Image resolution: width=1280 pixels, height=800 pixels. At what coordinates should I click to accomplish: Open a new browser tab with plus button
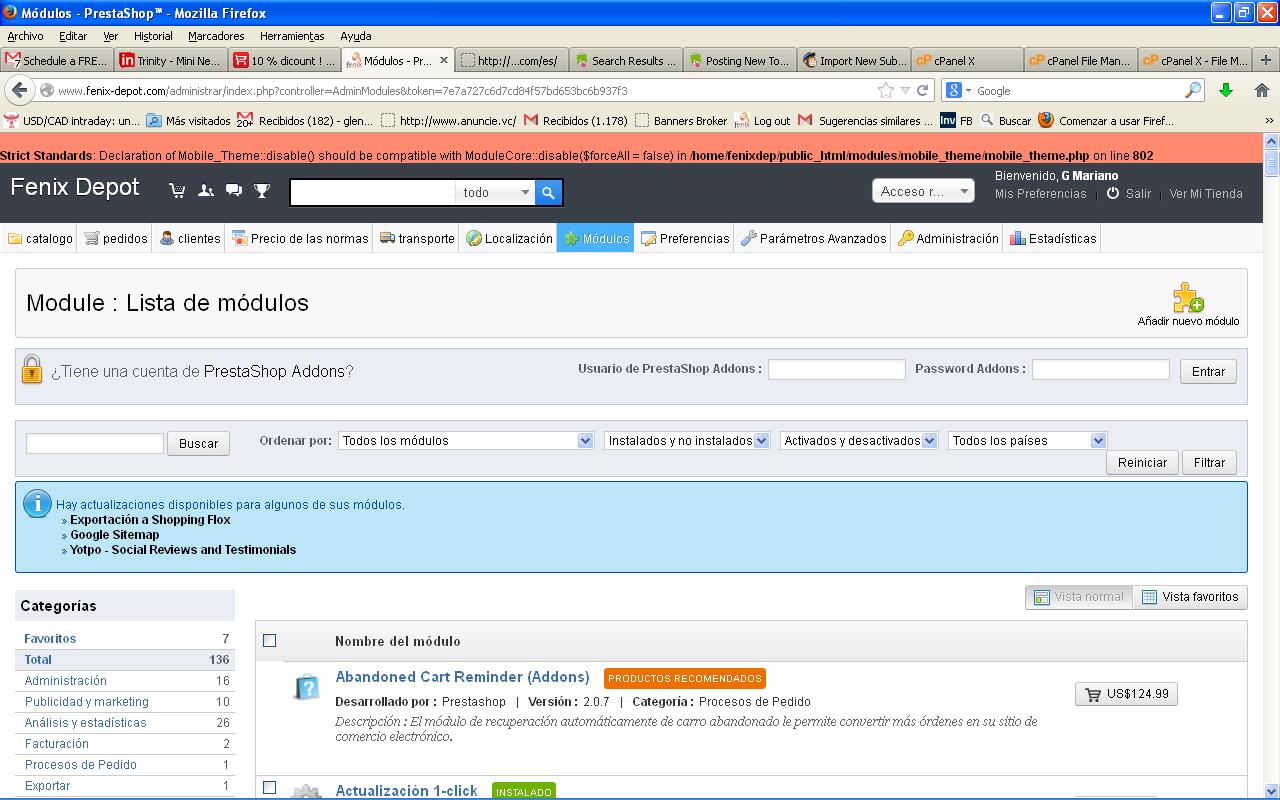coord(1265,60)
